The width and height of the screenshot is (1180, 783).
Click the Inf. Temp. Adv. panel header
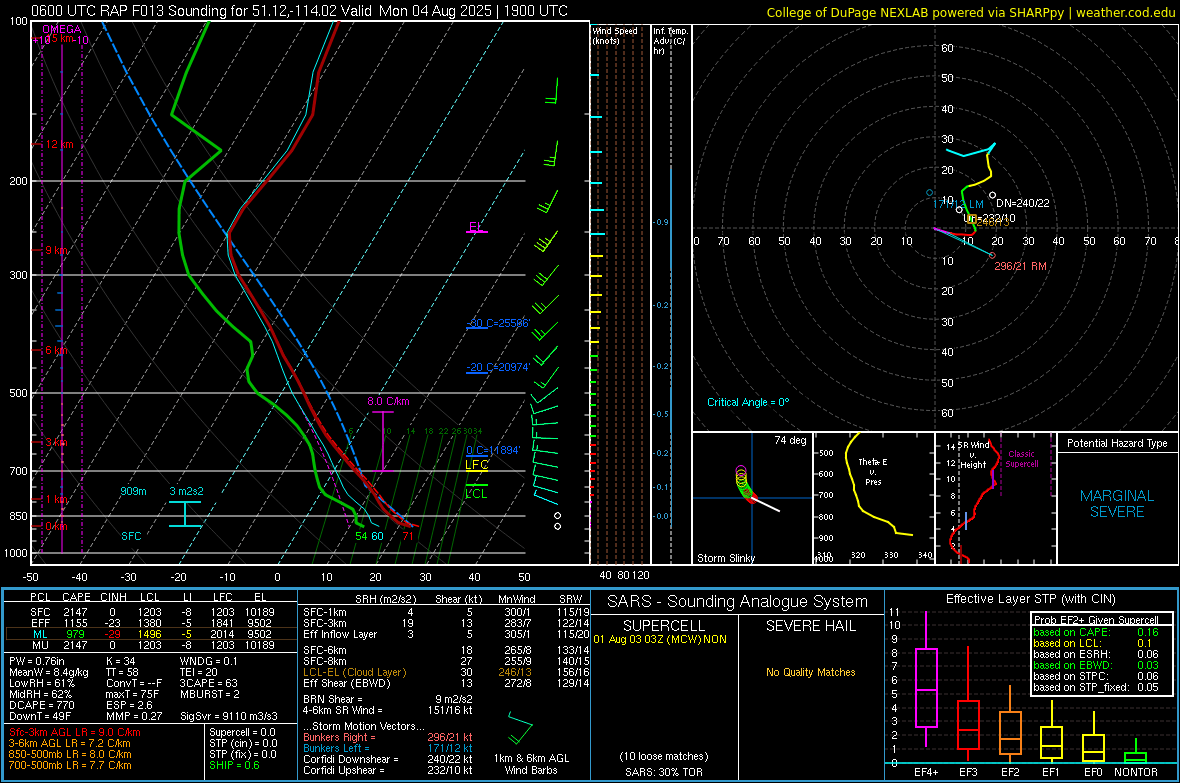coord(670,41)
